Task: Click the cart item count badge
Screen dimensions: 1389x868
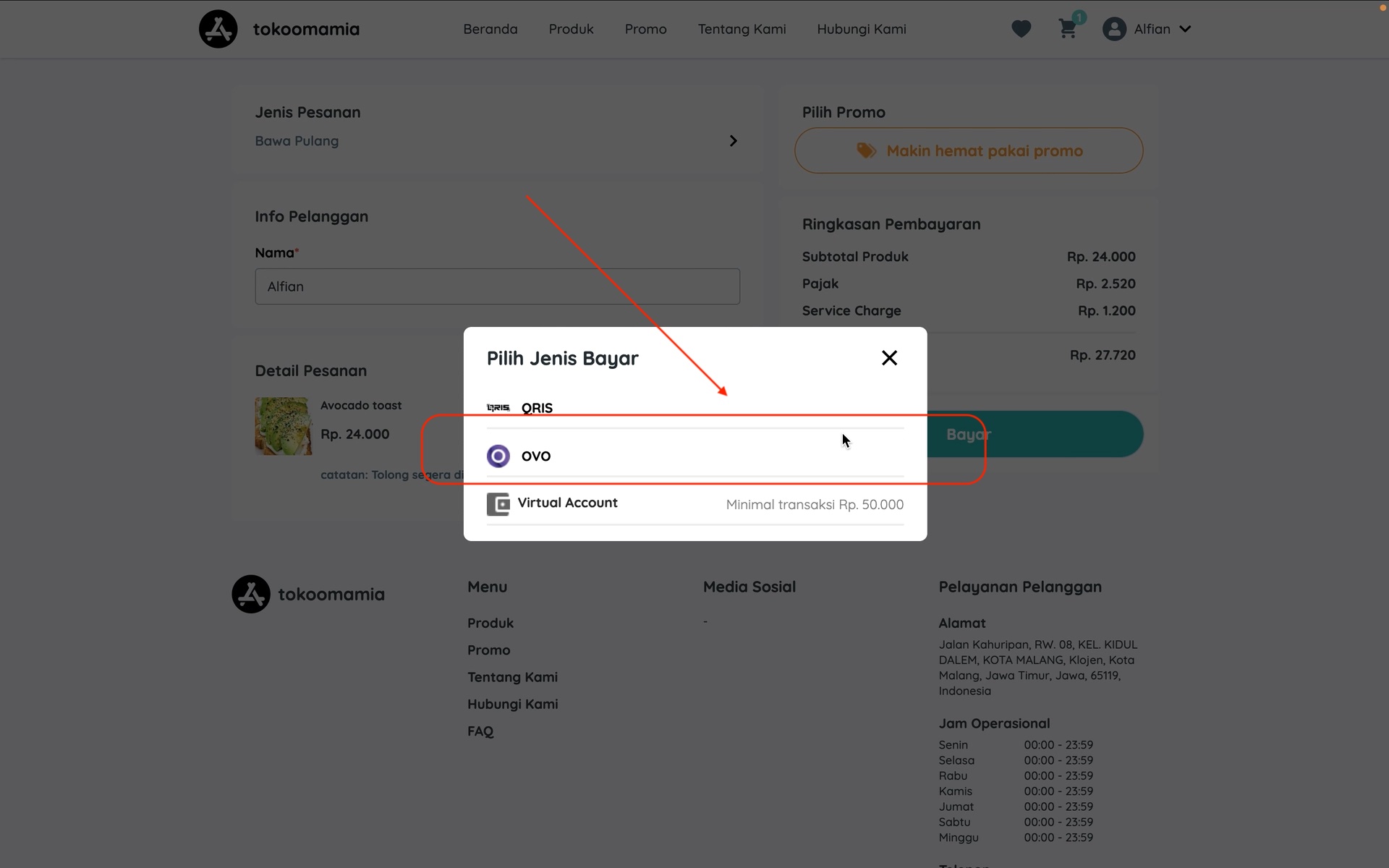Action: point(1079,17)
